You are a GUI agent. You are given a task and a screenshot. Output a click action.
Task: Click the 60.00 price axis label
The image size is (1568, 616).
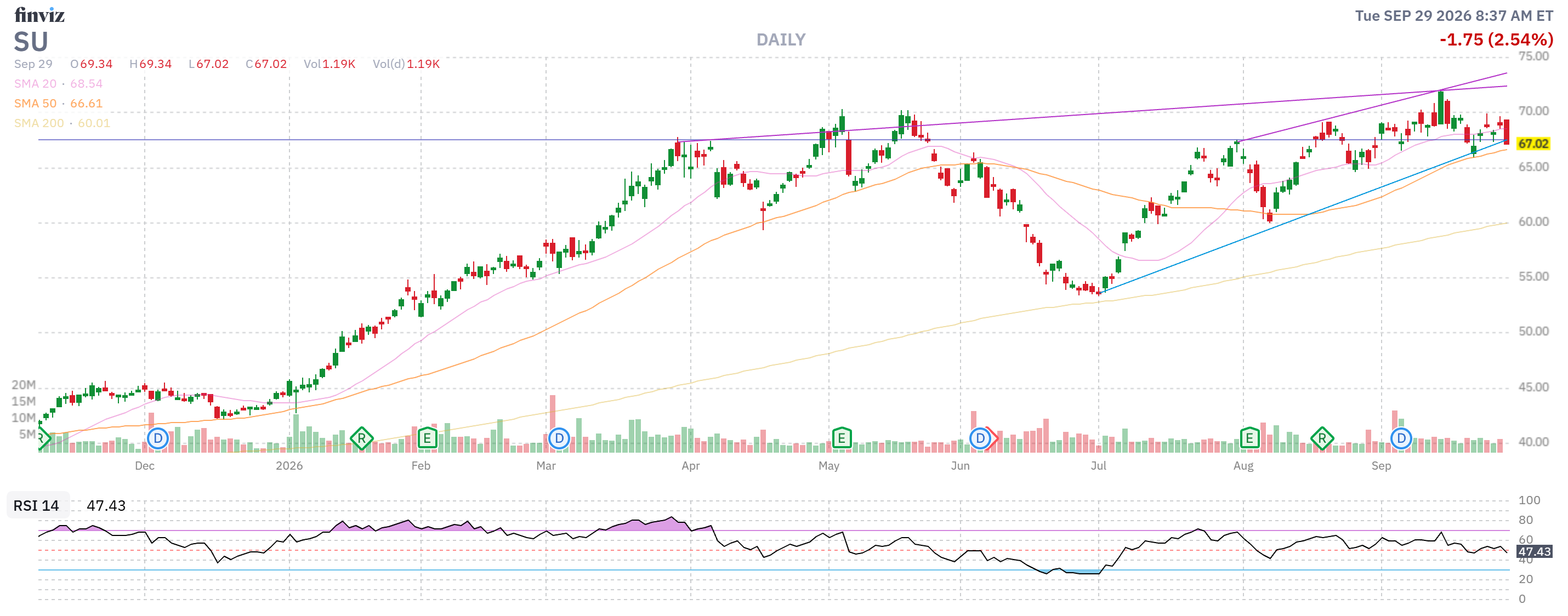tap(1533, 221)
